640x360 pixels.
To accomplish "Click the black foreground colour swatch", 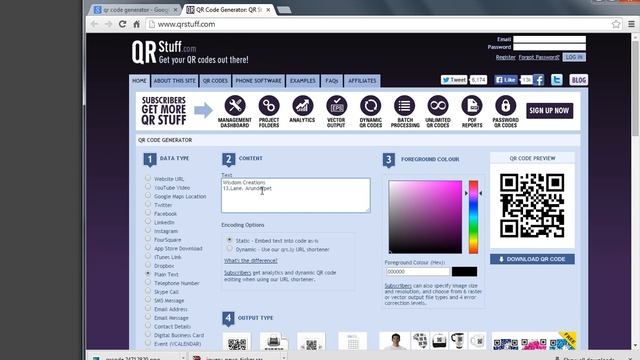I will pos(464,271).
